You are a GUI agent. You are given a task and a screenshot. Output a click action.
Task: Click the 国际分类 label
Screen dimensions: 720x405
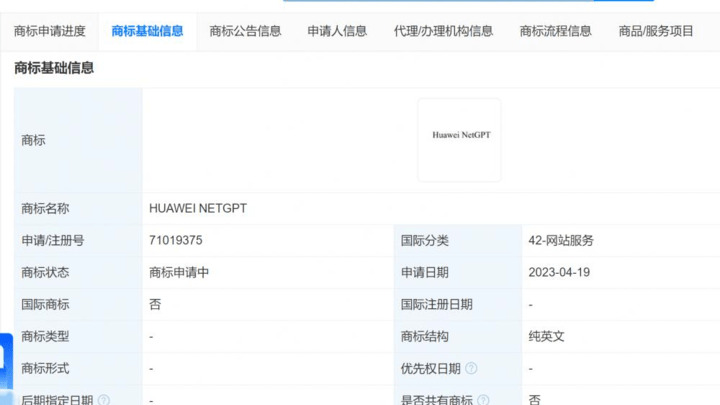point(424,240)
